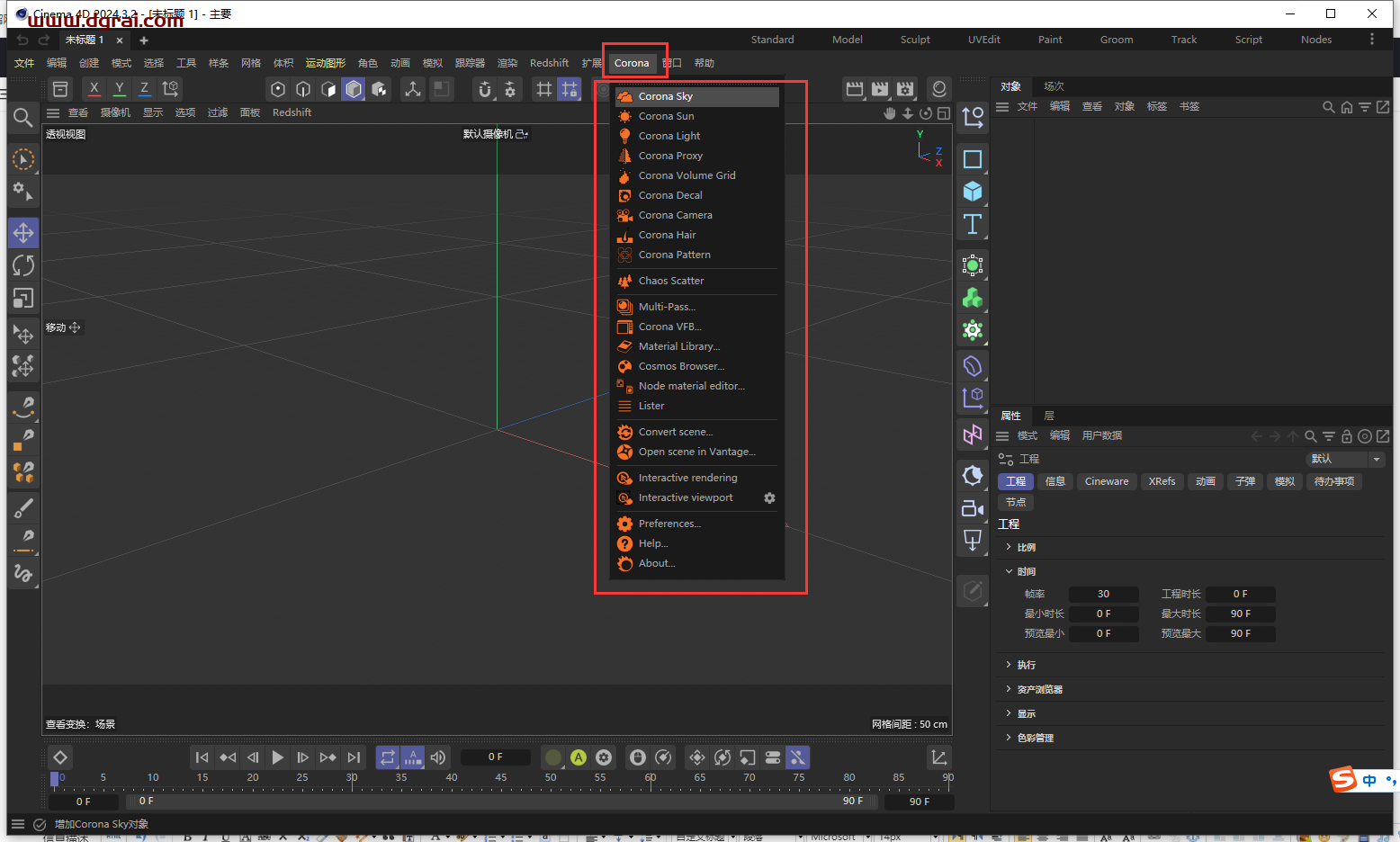Open Cosmos Browser from Corona menu

696,366
